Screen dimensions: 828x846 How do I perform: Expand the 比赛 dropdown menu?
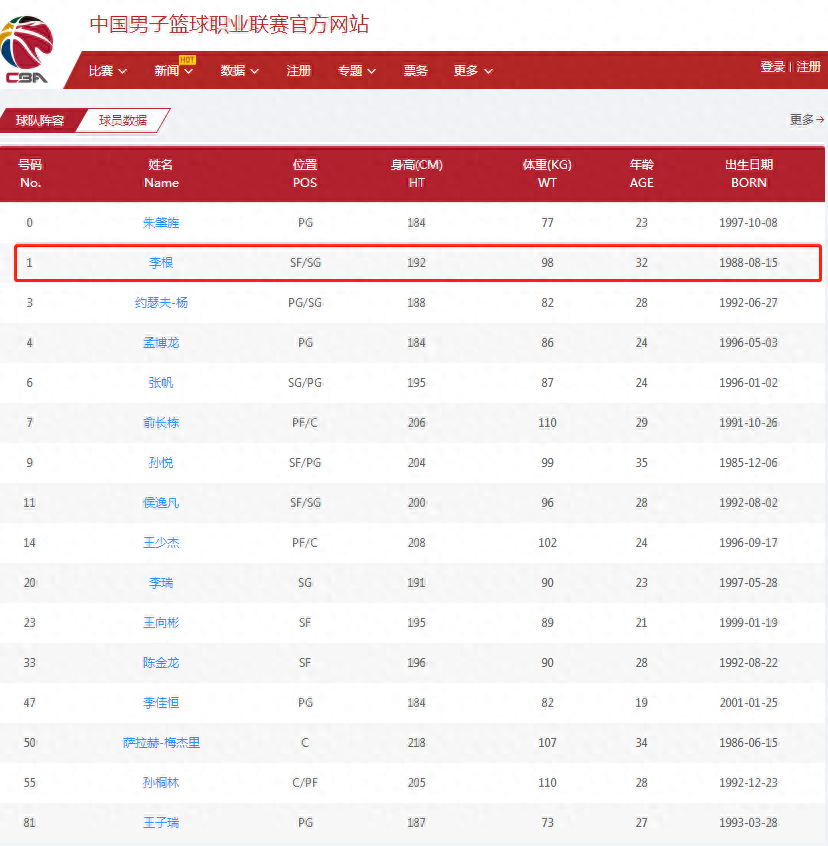click(107, 71)
